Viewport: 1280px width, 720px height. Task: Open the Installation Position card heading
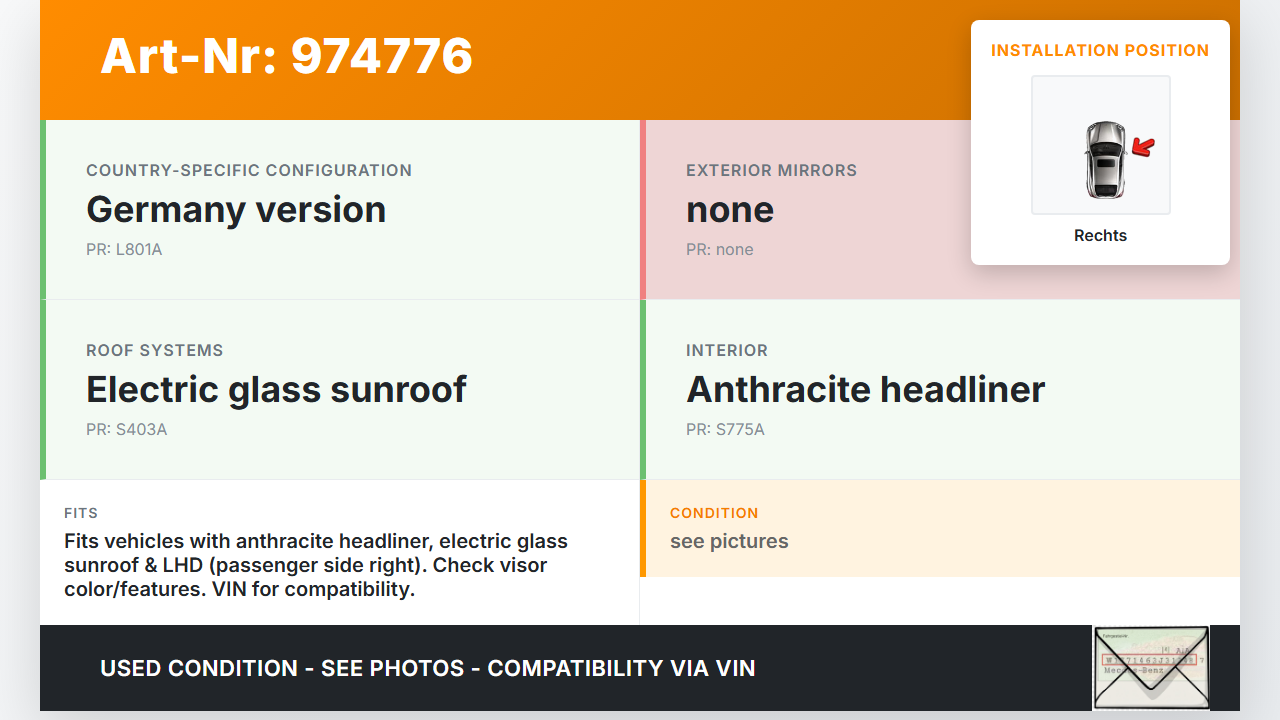(1099, 50)
